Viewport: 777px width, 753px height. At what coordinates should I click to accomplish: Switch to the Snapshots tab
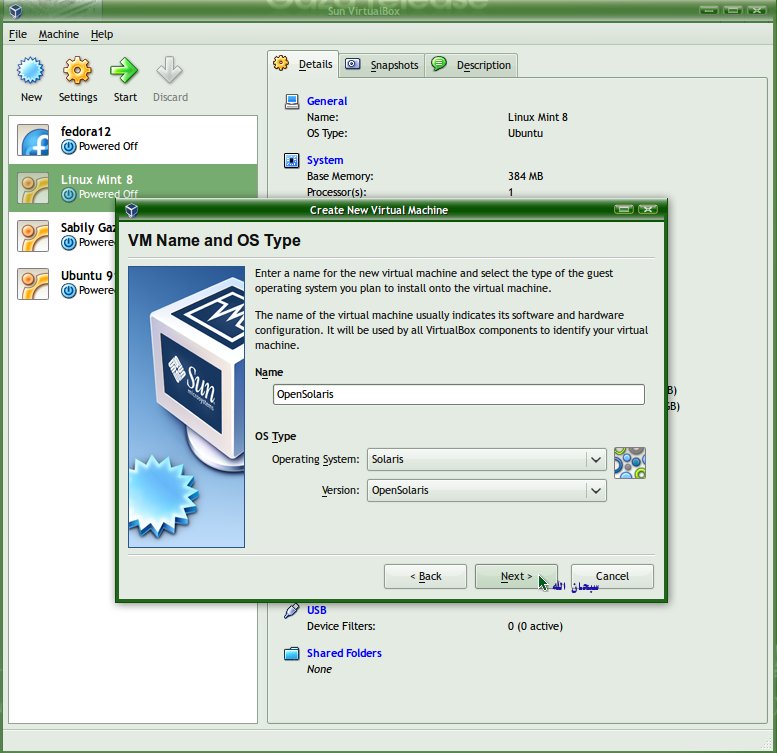[382, 65]
